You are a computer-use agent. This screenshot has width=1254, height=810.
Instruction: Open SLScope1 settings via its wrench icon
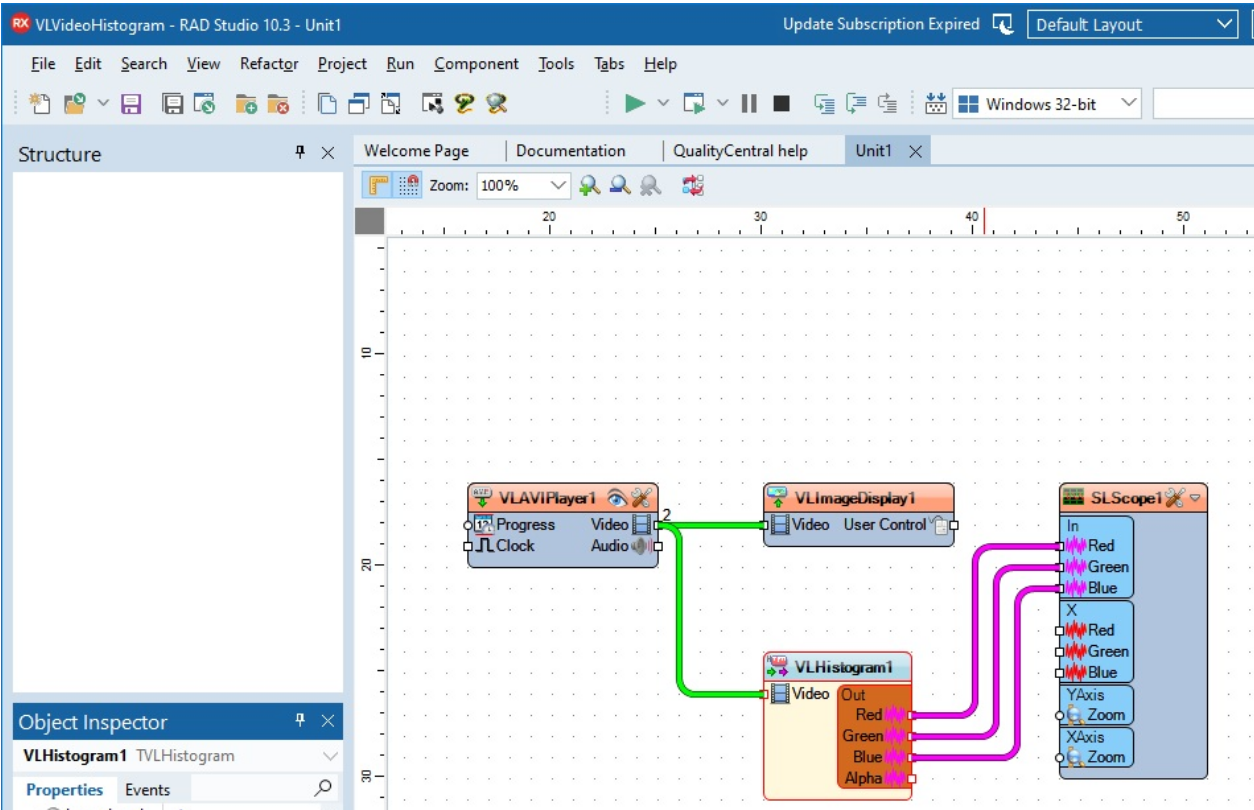[1175, 498]
